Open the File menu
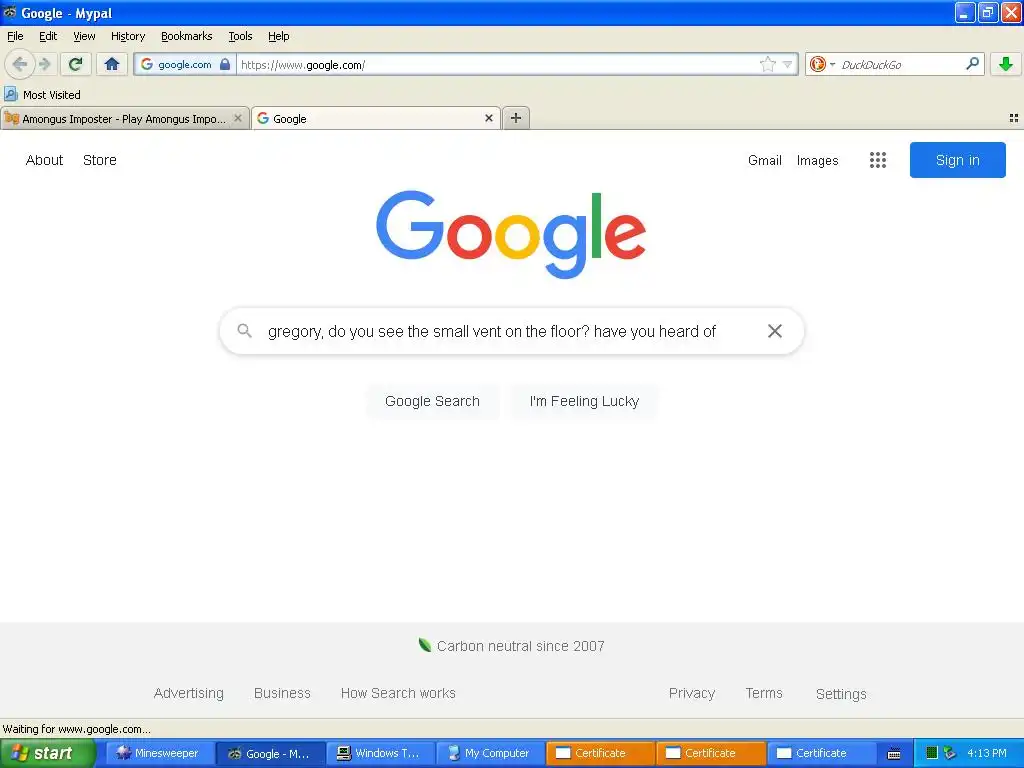Image resolution: width=1024 pixels, height=768 pixels. [15, 36]
